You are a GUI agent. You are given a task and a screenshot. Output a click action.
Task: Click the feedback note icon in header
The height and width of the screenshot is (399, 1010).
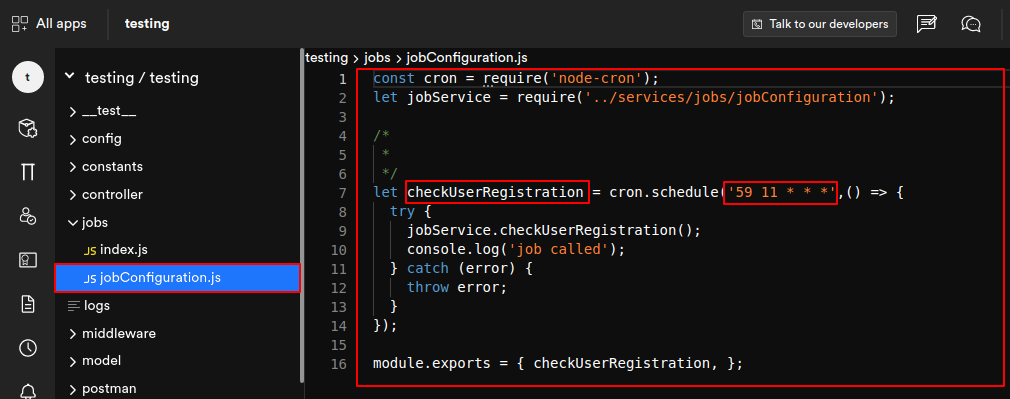926,24
